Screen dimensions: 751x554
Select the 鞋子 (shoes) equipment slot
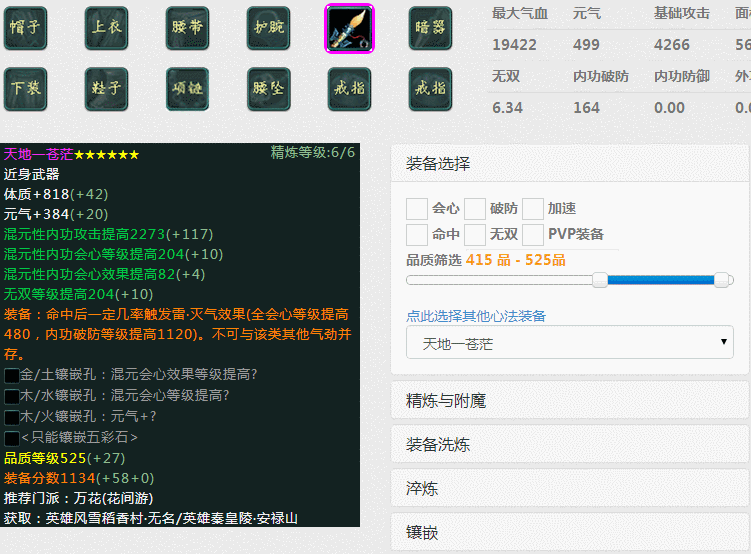click(x=106, y=89)
